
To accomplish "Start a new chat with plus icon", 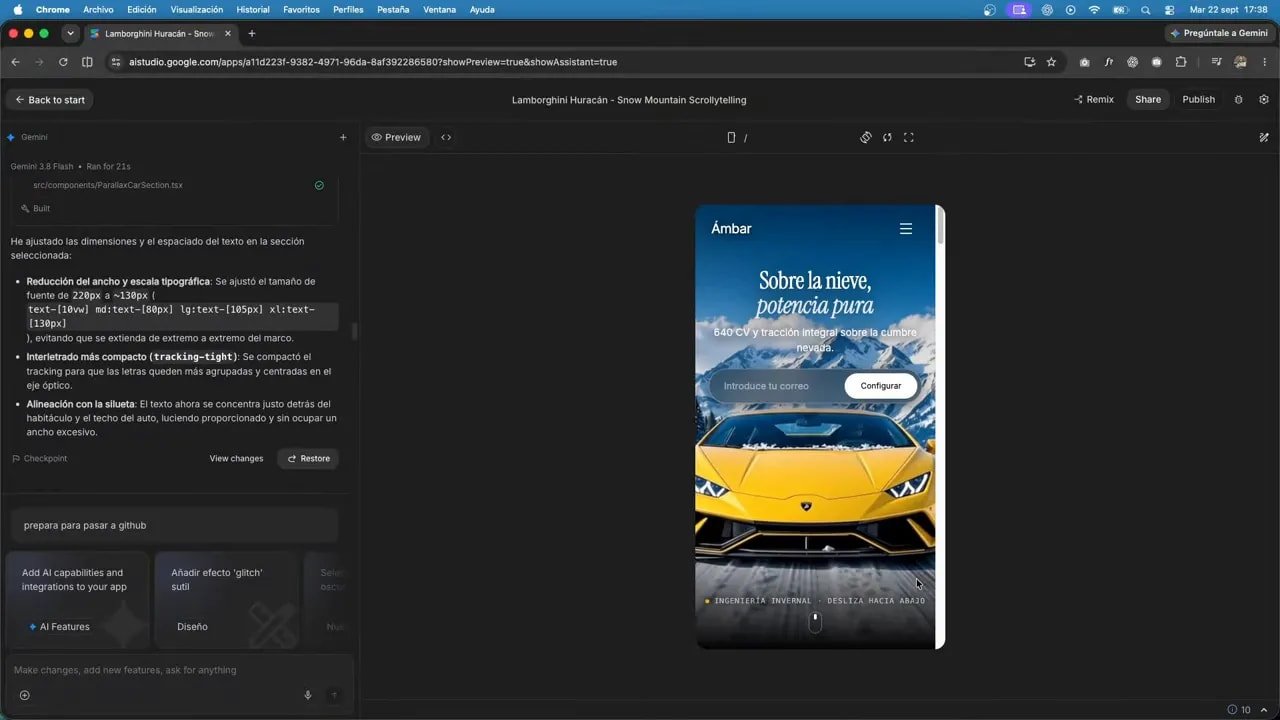I will point(343,137).
